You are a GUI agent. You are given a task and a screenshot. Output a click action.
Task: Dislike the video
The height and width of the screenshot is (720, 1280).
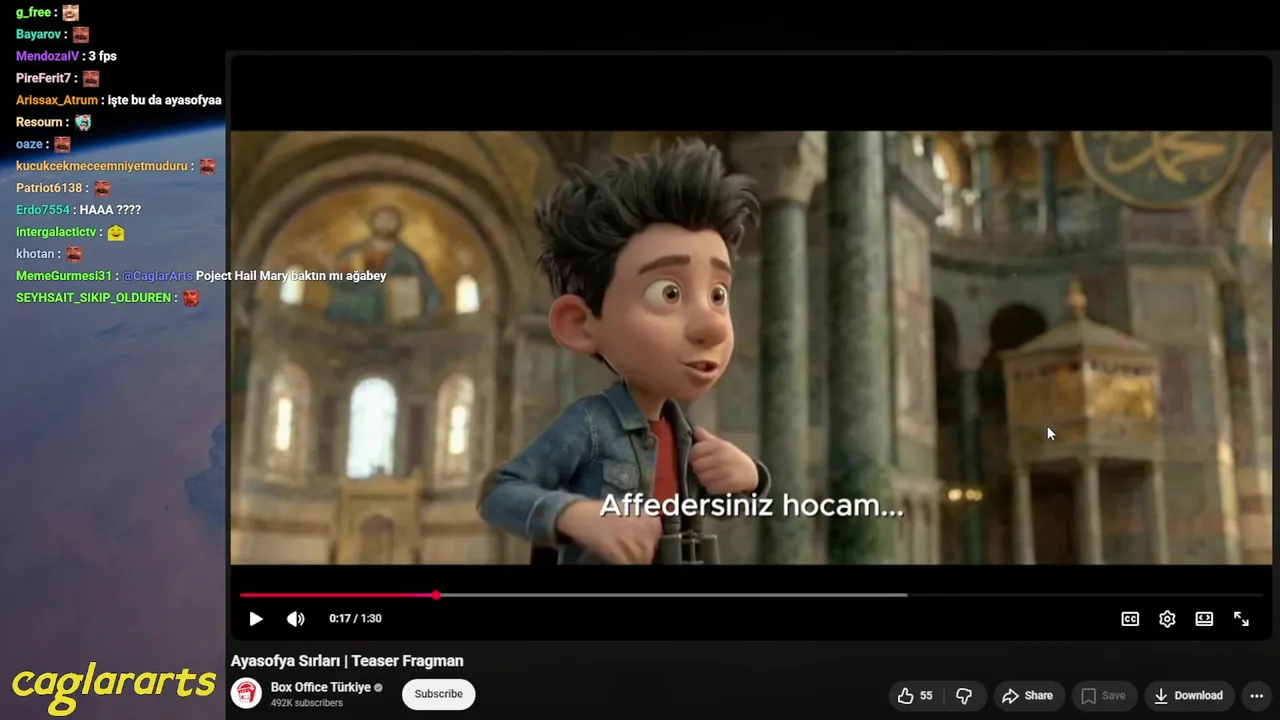click(x=964, y=696)
